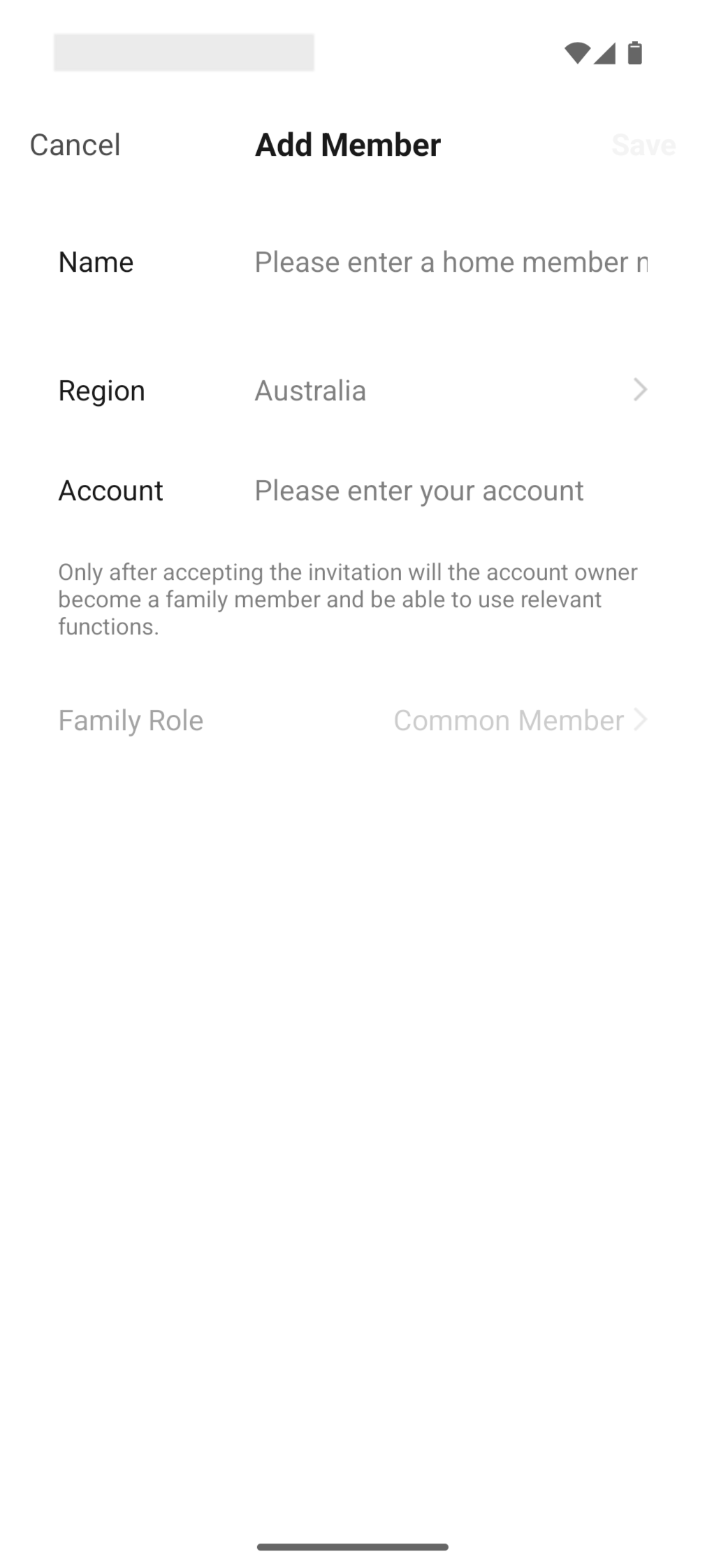The image size is (705, 1568).
Task: Open the Common Member role selector
Action: pos(508,720)
